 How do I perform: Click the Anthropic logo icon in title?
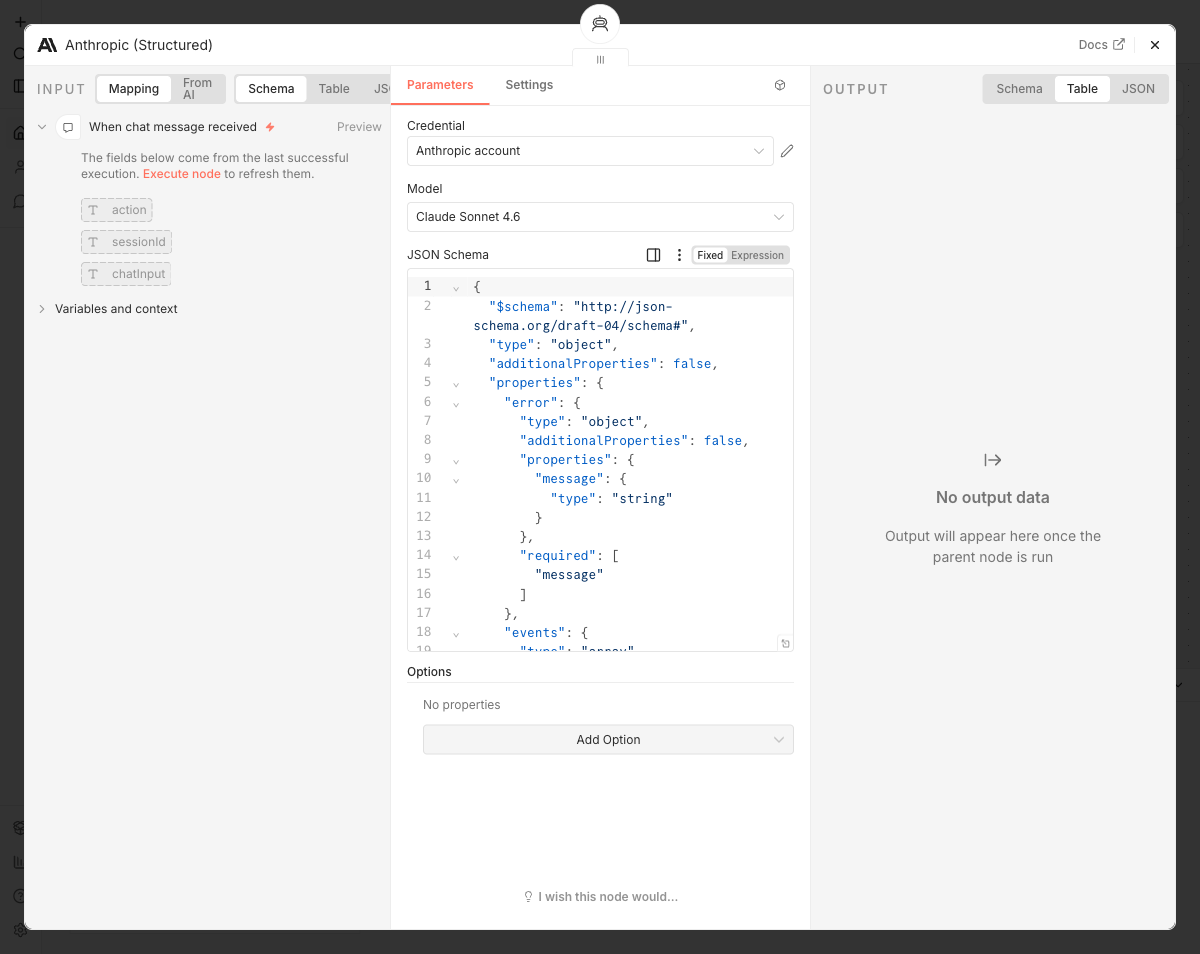[47, 45]
